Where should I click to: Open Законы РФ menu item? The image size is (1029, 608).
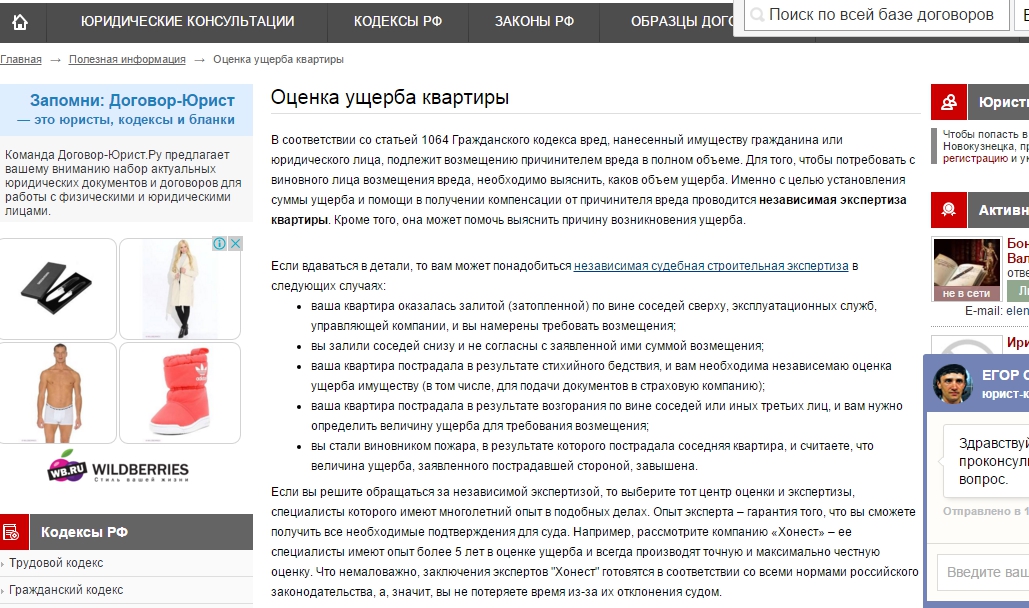pyautogui.click(x=534, y=22)
